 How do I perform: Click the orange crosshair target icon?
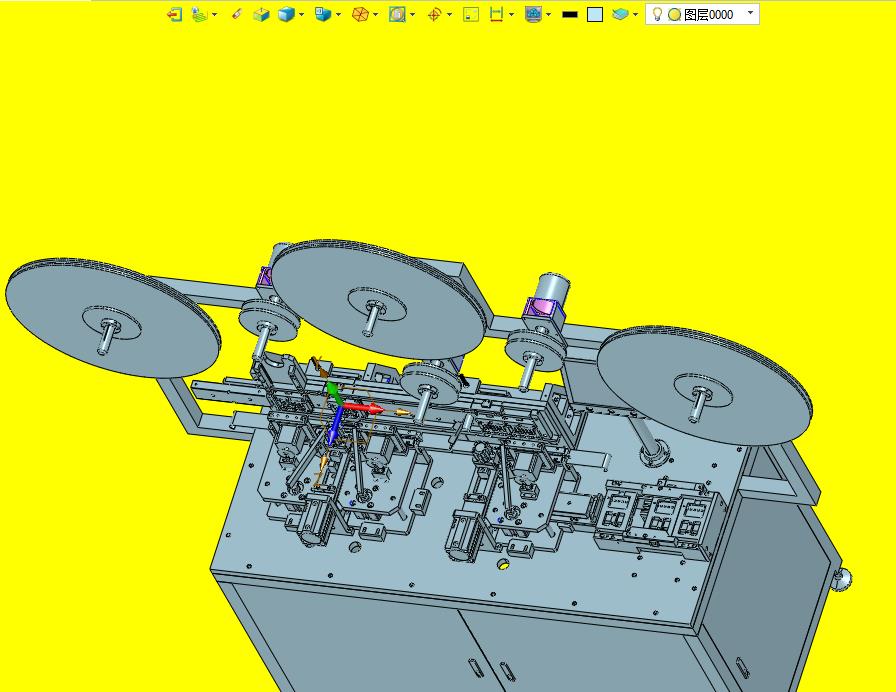pos(434,14)
